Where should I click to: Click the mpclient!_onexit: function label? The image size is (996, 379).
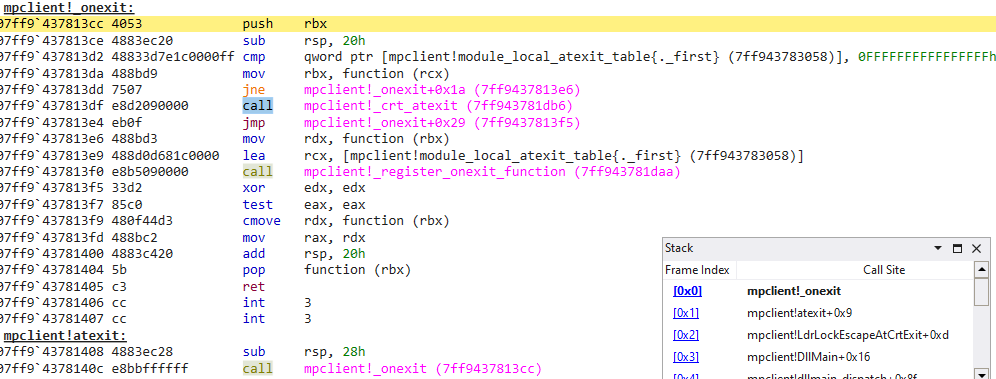click(69, 8)
